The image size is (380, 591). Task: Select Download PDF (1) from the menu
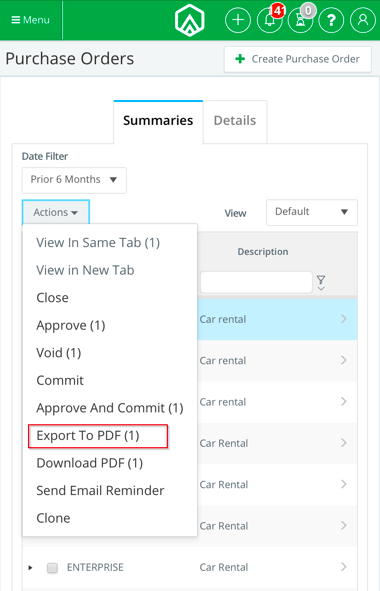pos(90,463)
